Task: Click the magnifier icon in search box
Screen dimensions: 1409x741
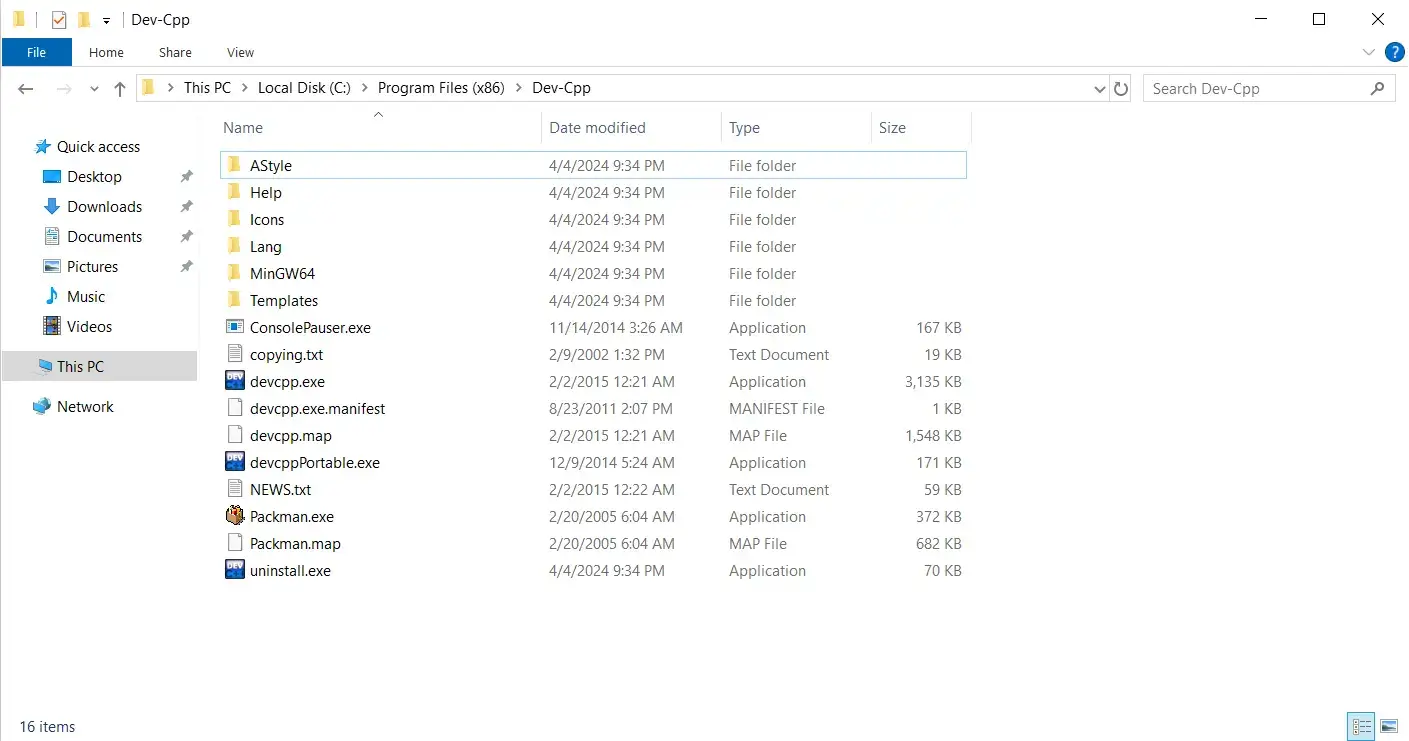Action: tap(1378, 89)
